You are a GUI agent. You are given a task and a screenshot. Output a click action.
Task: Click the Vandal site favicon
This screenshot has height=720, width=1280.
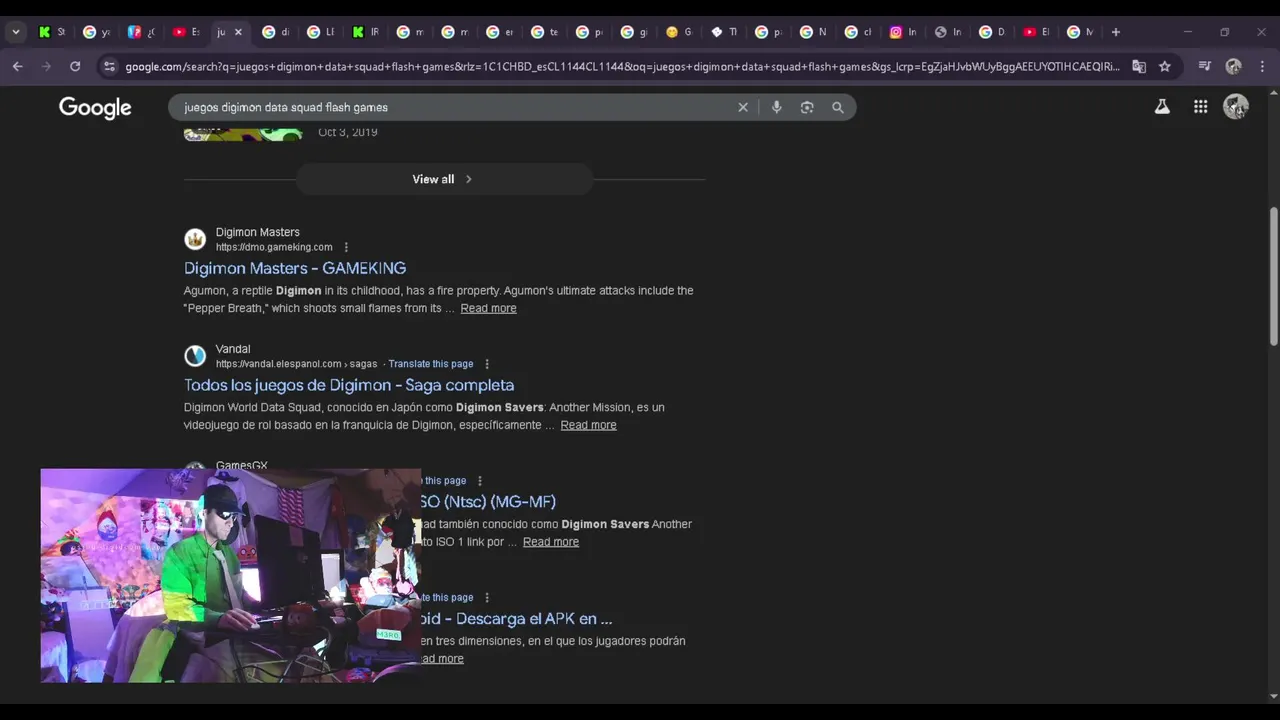(195, 356)
